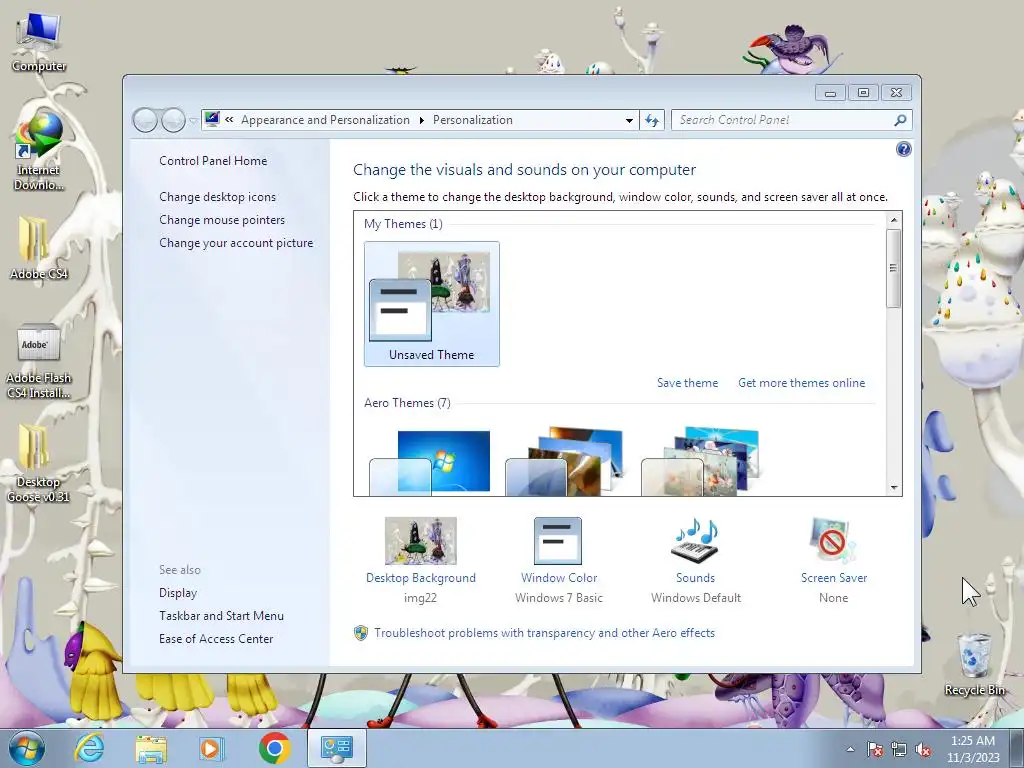Launch Internet Explorer from taskbar
Screen dimensions: 1024x768
[89, 748]
